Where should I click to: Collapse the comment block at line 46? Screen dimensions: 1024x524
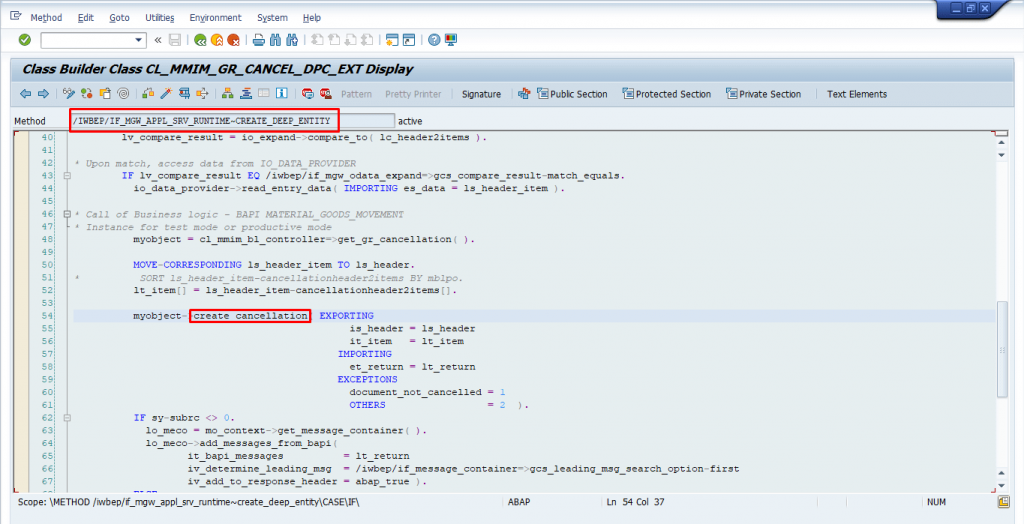(67, 214)
